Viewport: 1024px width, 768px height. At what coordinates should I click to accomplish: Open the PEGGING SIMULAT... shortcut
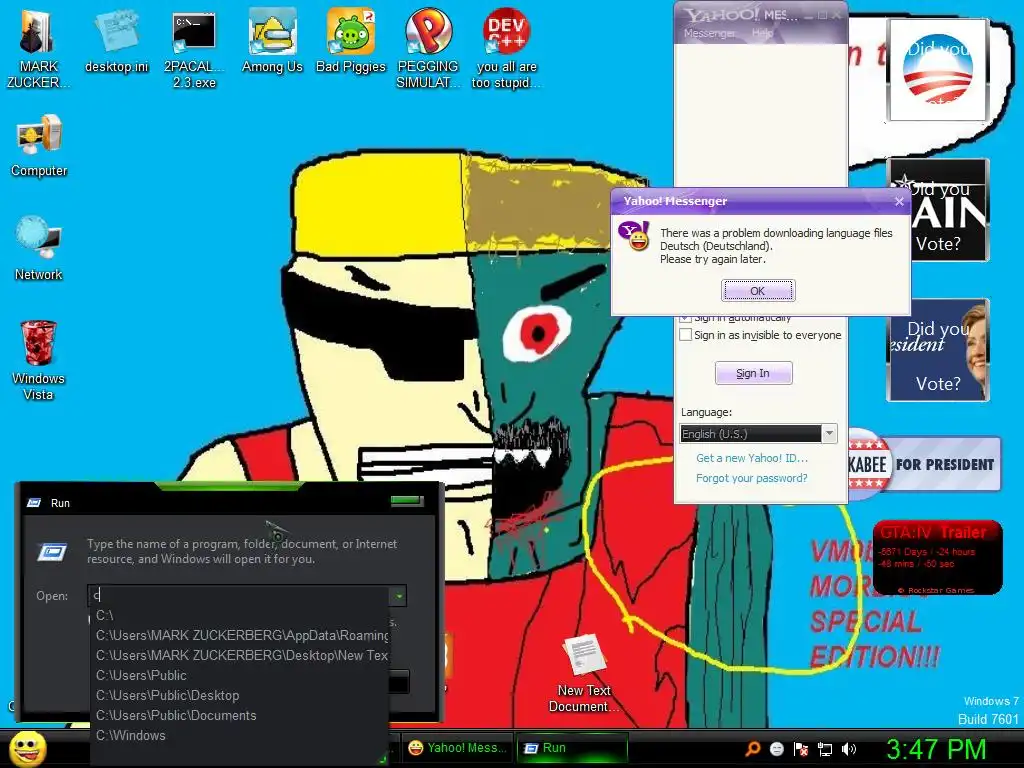click(x=428, y=49)
